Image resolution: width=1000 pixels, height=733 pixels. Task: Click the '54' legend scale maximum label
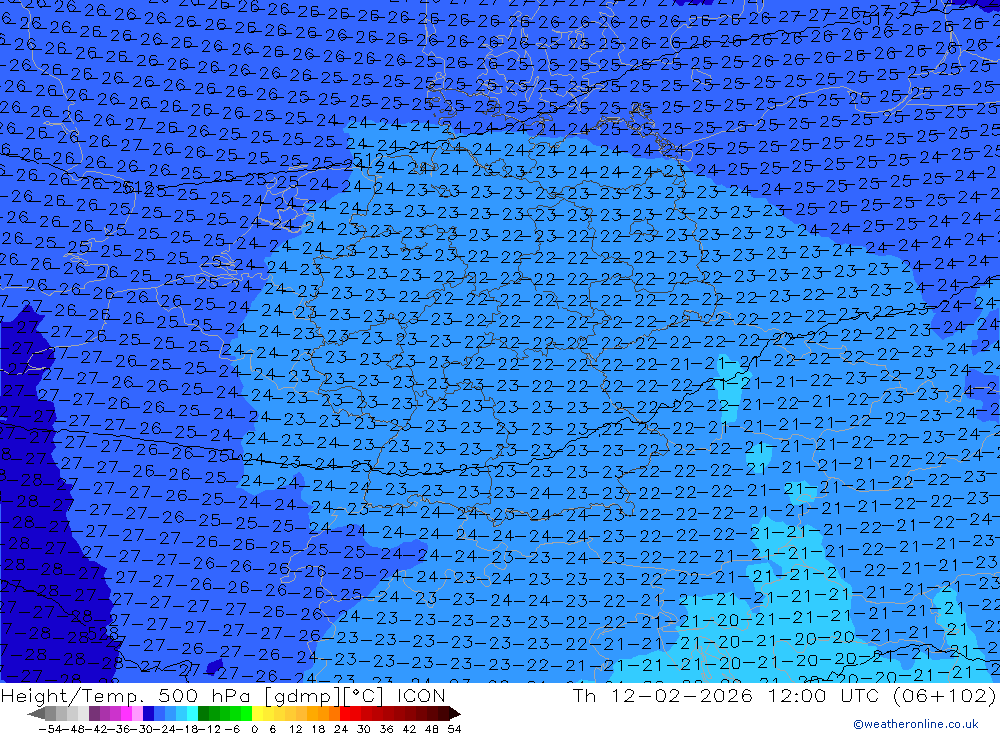[454, 729]
